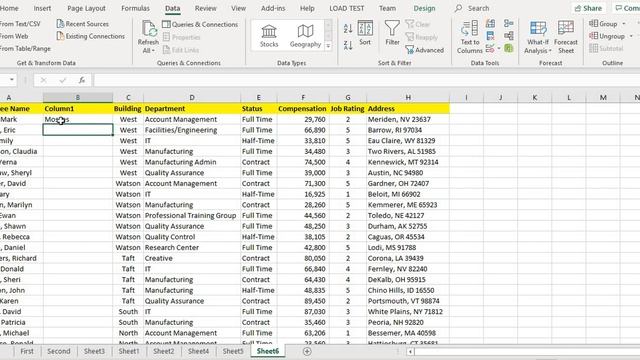Click the horizontal scrollbar left arrow

click(410, 351)
